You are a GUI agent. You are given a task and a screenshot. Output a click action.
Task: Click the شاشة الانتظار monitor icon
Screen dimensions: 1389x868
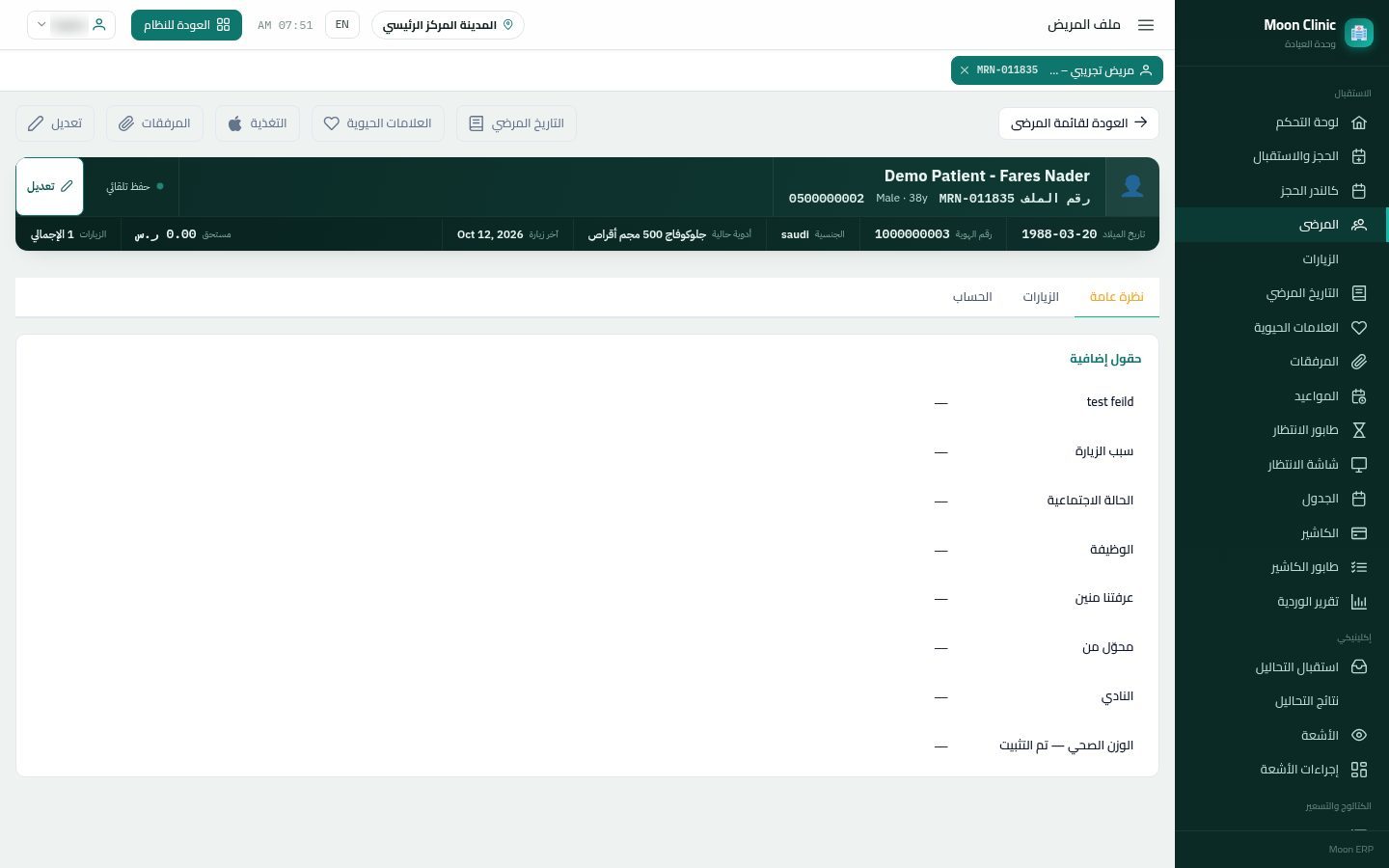click(1359, 465)
